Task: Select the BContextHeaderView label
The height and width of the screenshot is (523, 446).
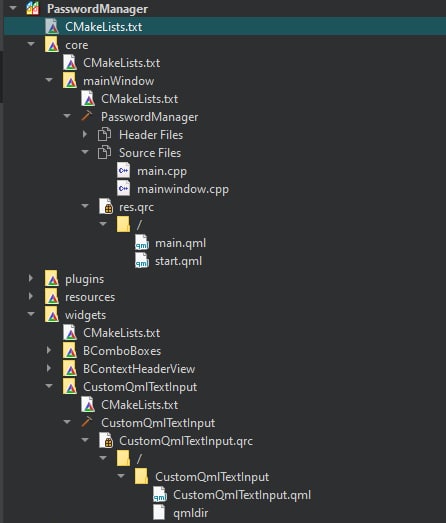Action: [139, 369]
